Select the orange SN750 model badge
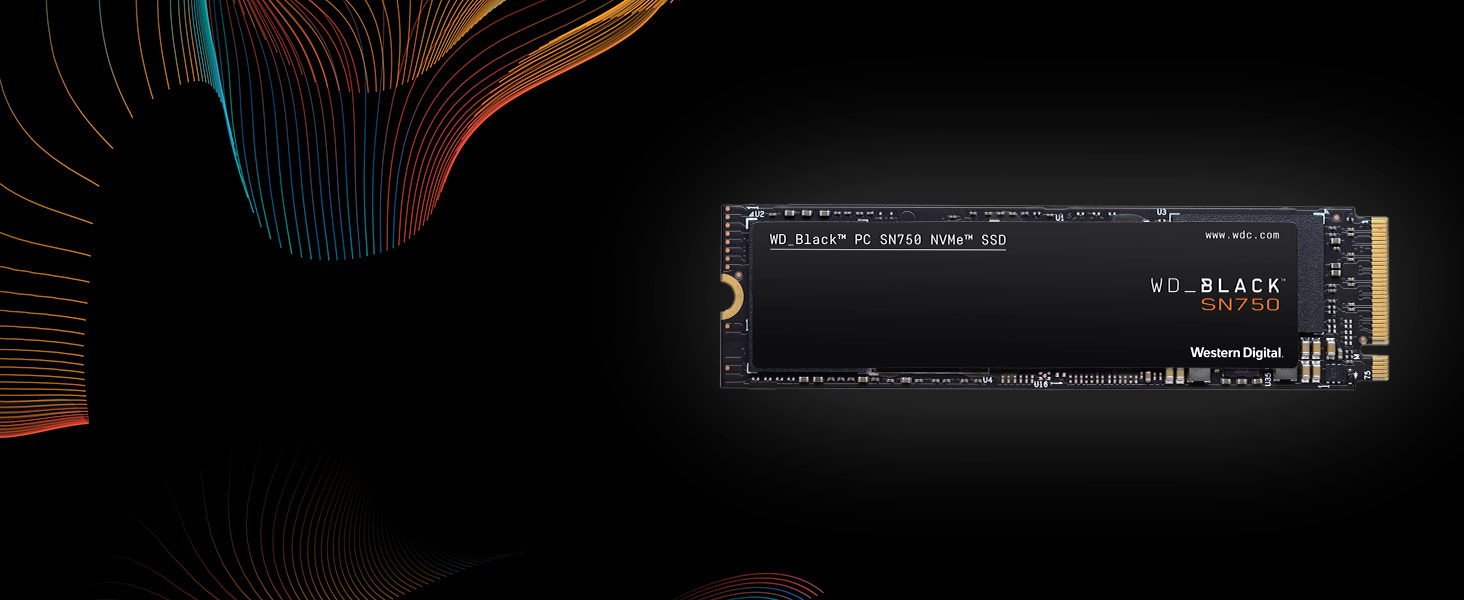The image size is (1464, 600). tap(1239, 306)
